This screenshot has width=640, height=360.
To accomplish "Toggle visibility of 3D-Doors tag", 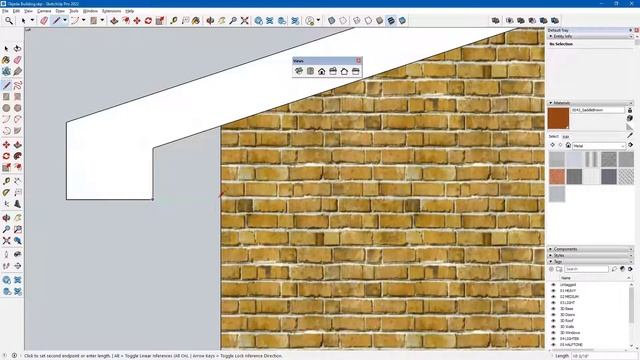I will pos(553,315).
